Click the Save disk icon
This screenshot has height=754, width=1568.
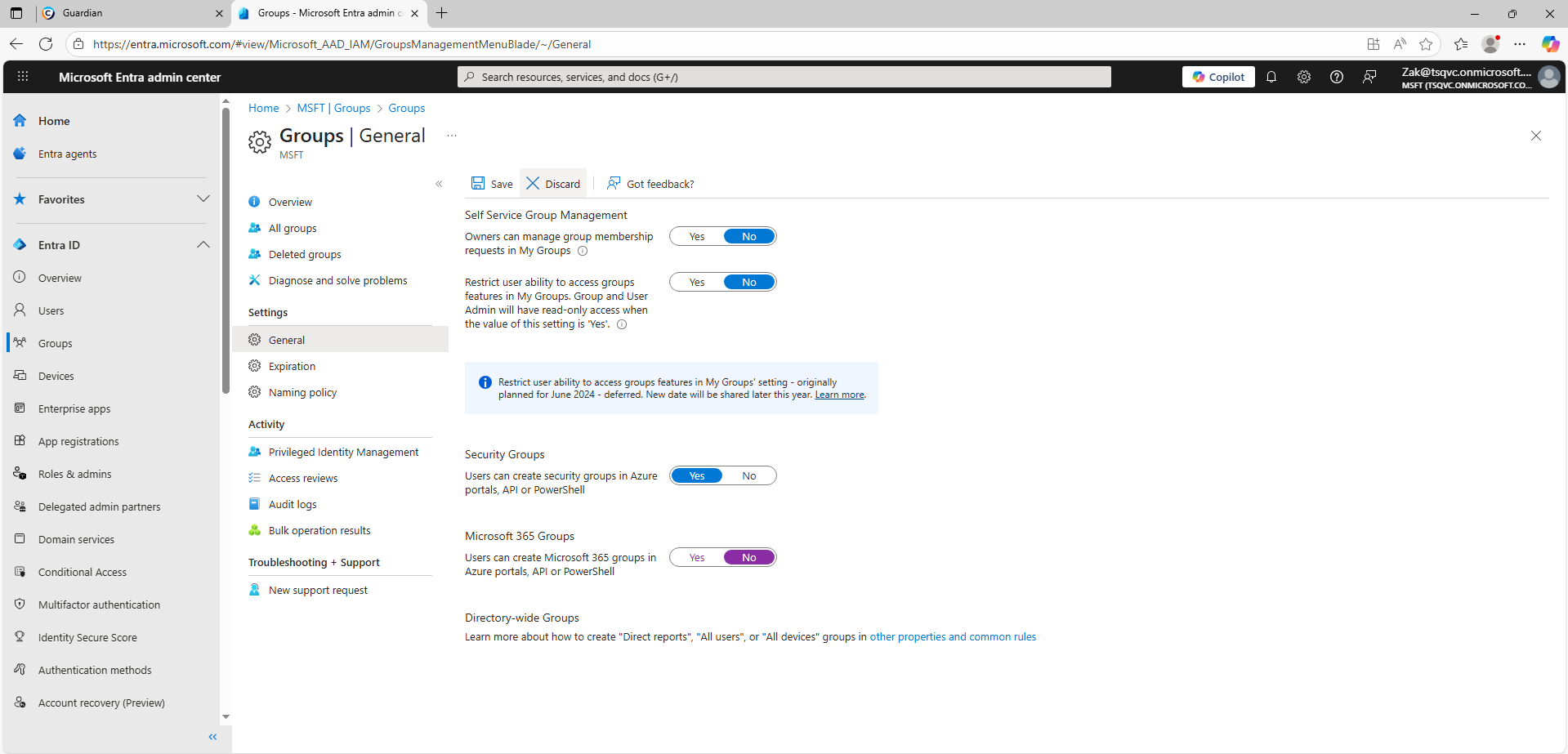pyautogui.click(x=478, y=184)
